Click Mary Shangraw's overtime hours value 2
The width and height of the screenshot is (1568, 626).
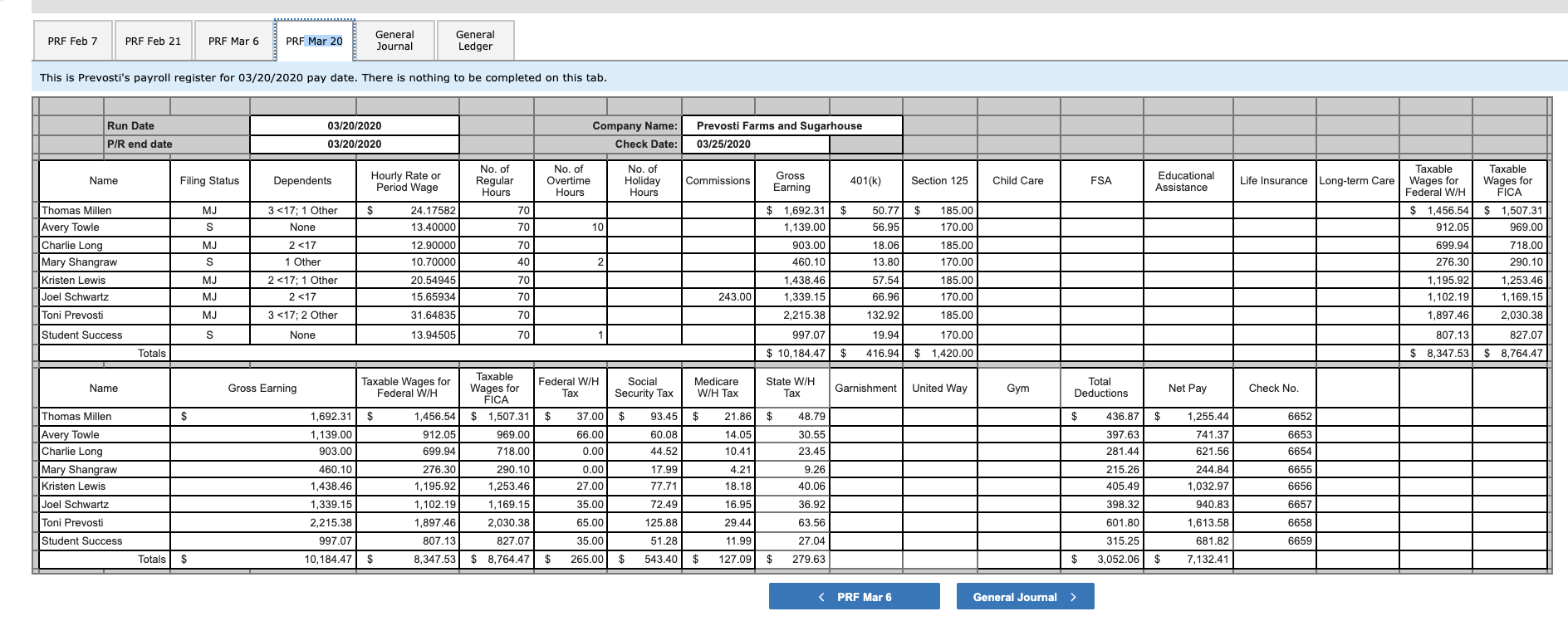click(x=570, y=262)
